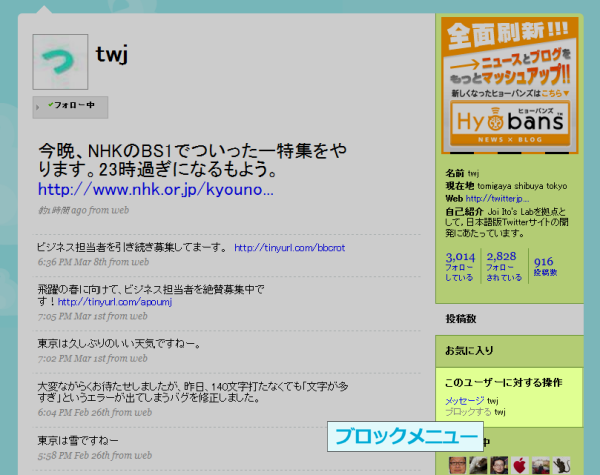600x475 pixels.
Task: Click the tweet text 東京は雪ですねー
Action: coord(78,441)
